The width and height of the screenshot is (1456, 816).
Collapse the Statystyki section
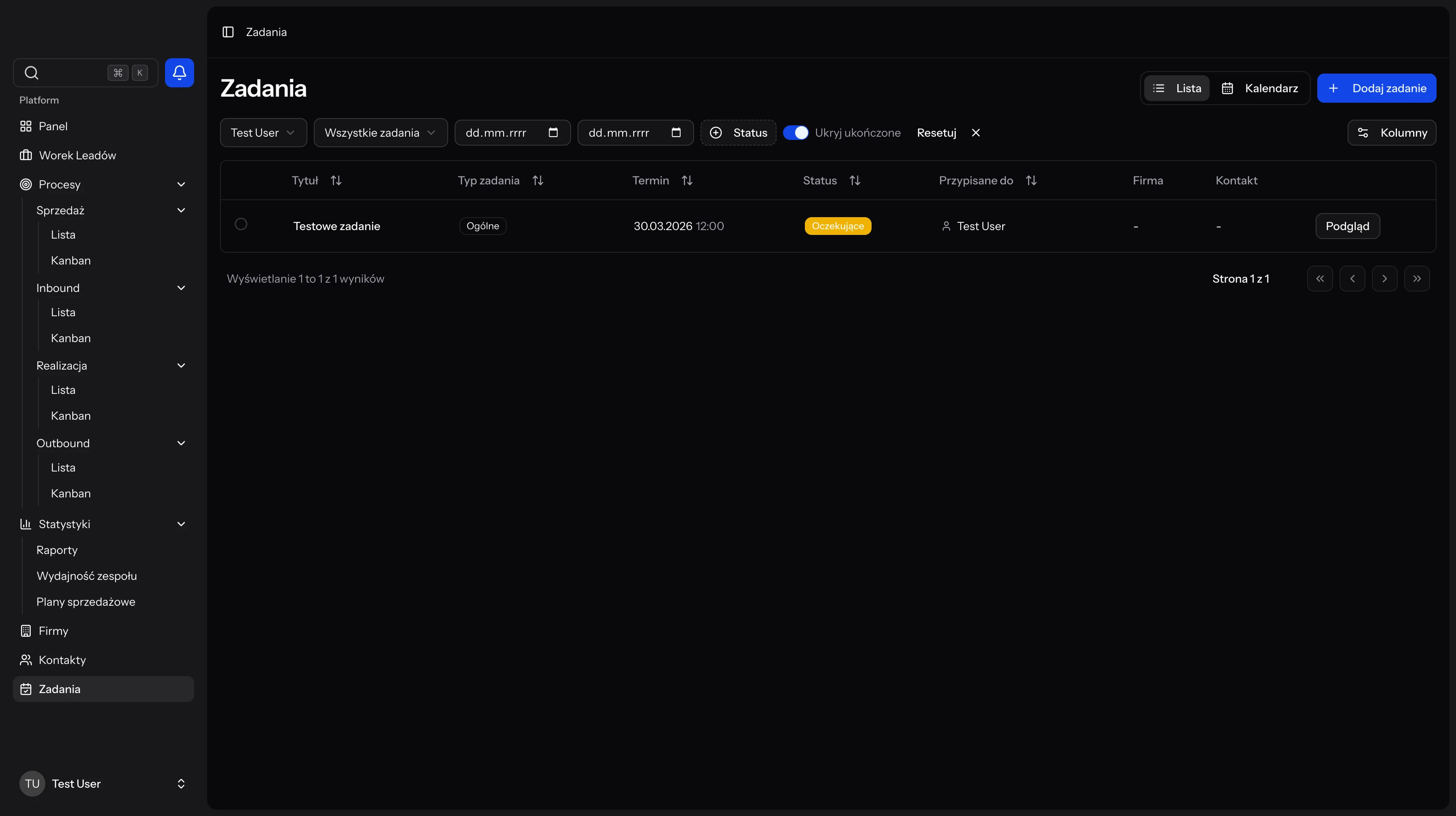pos(181,524)
